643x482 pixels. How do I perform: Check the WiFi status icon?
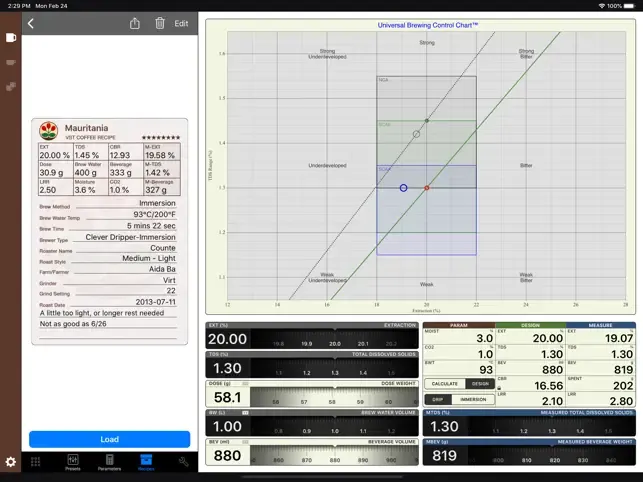click(x=602, y=6)
